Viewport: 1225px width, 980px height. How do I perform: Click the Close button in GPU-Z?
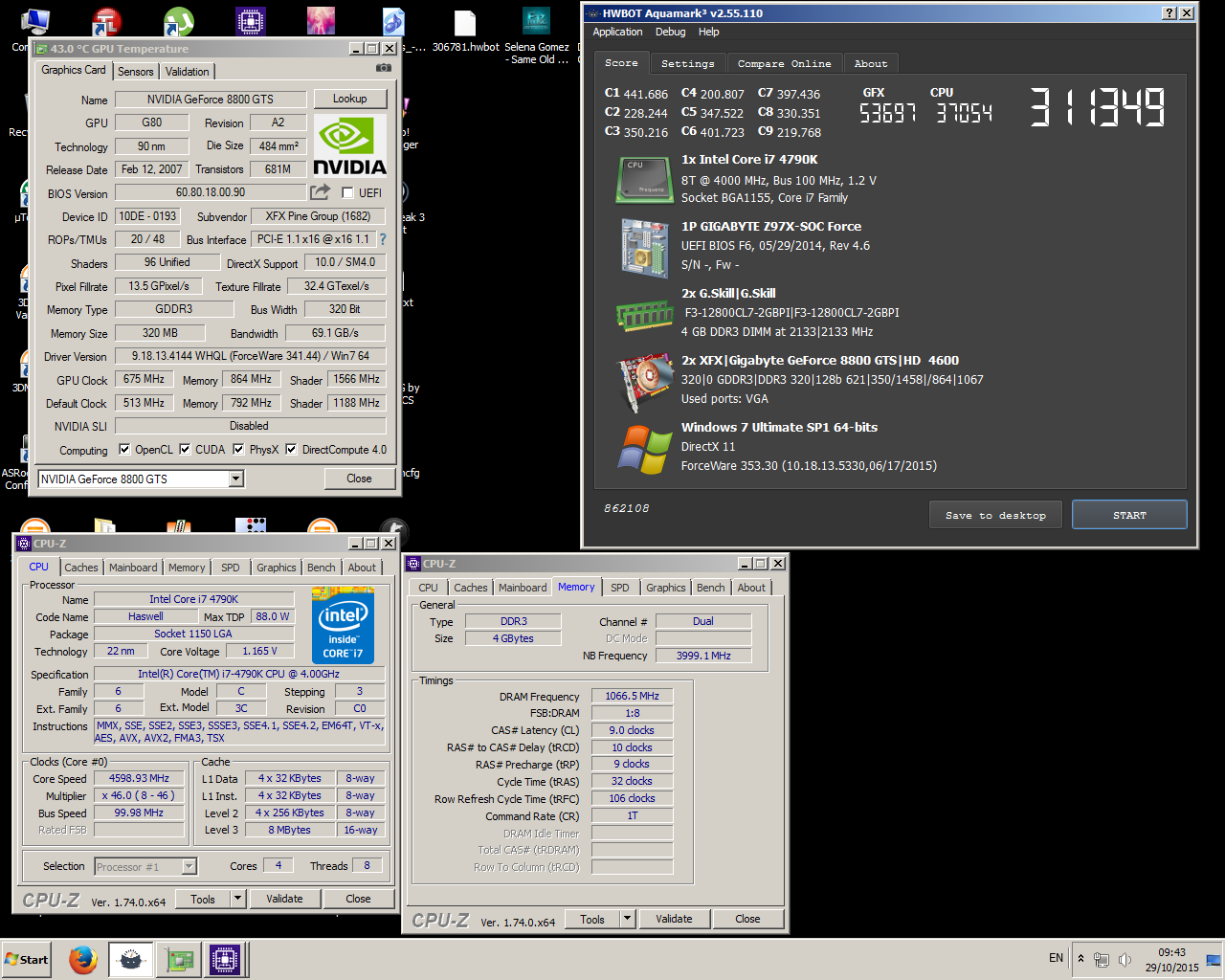click(x=359, y=479)
